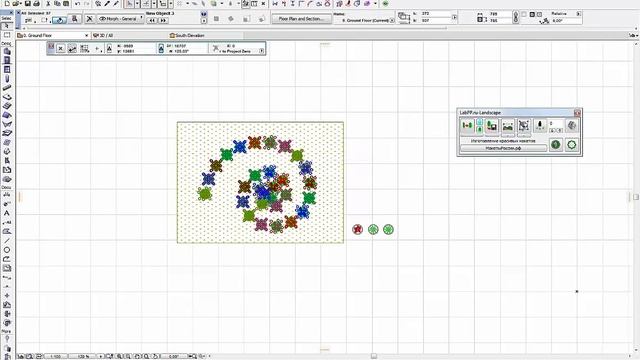Click the green eye icon in top toolbar

[x=385, y=4]
